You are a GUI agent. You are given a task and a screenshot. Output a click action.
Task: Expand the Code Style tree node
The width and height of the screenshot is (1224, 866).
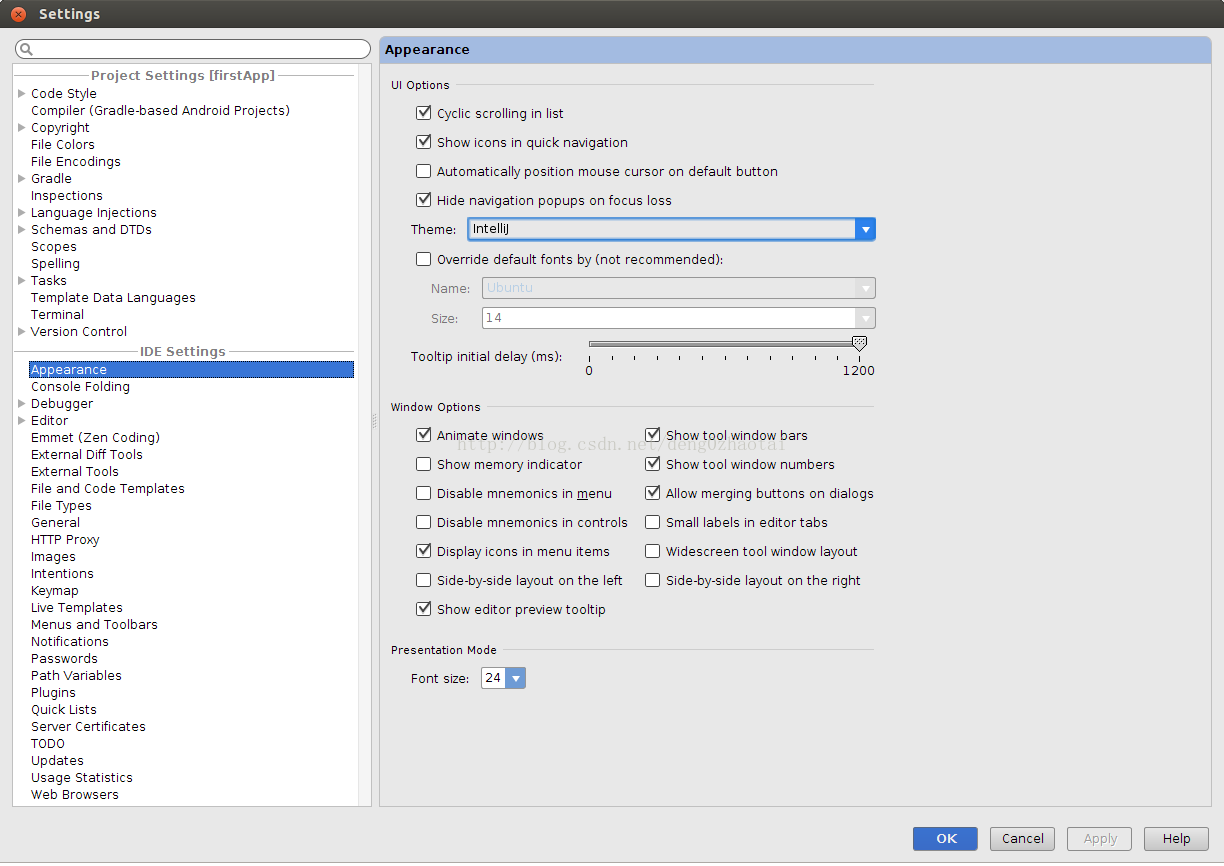coord(22,93)
